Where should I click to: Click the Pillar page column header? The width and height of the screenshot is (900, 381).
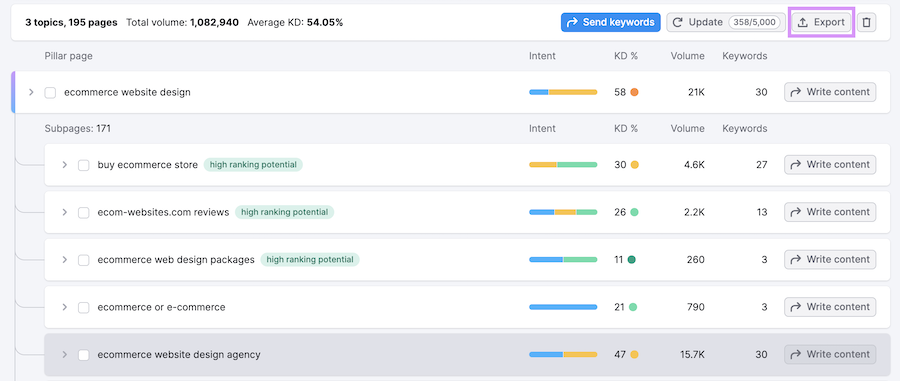coord(68,56)
